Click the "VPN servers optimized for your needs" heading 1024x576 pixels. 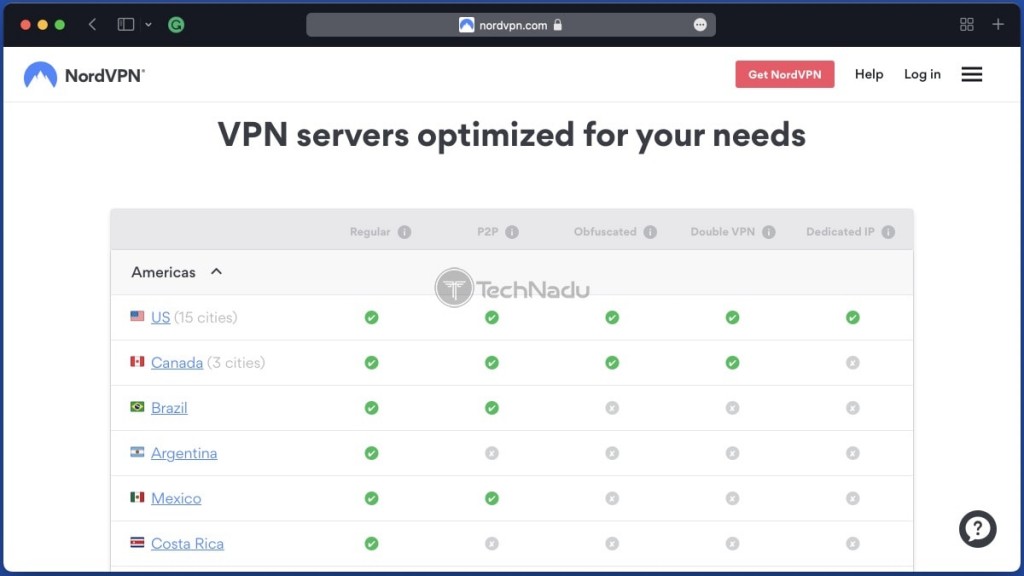[x=511, y=135]
